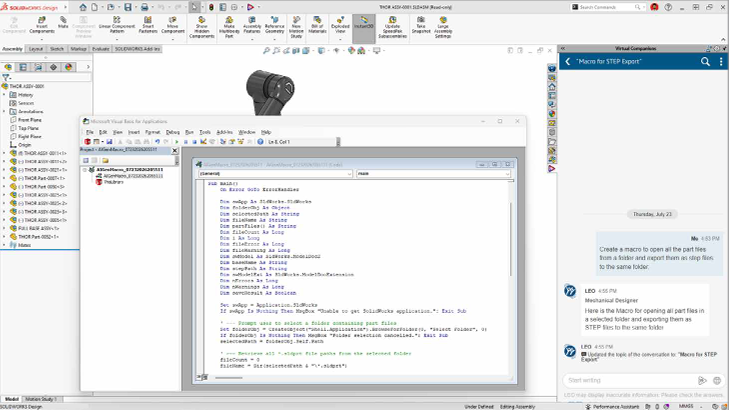
Task: Open Run menu in VBA editor
Action: [x=189, y=132]
